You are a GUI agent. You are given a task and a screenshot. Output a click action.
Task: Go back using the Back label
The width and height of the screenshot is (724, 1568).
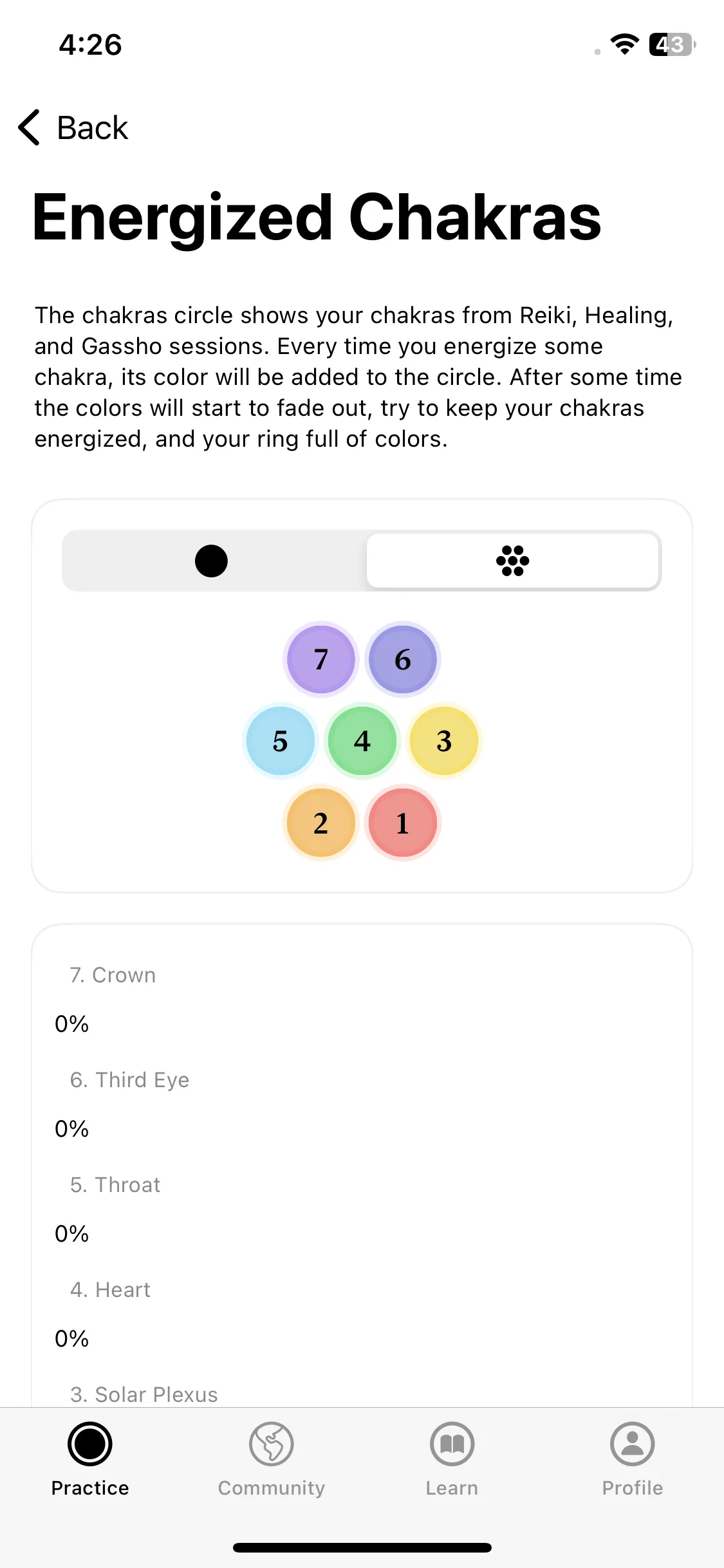coord(93,127)
